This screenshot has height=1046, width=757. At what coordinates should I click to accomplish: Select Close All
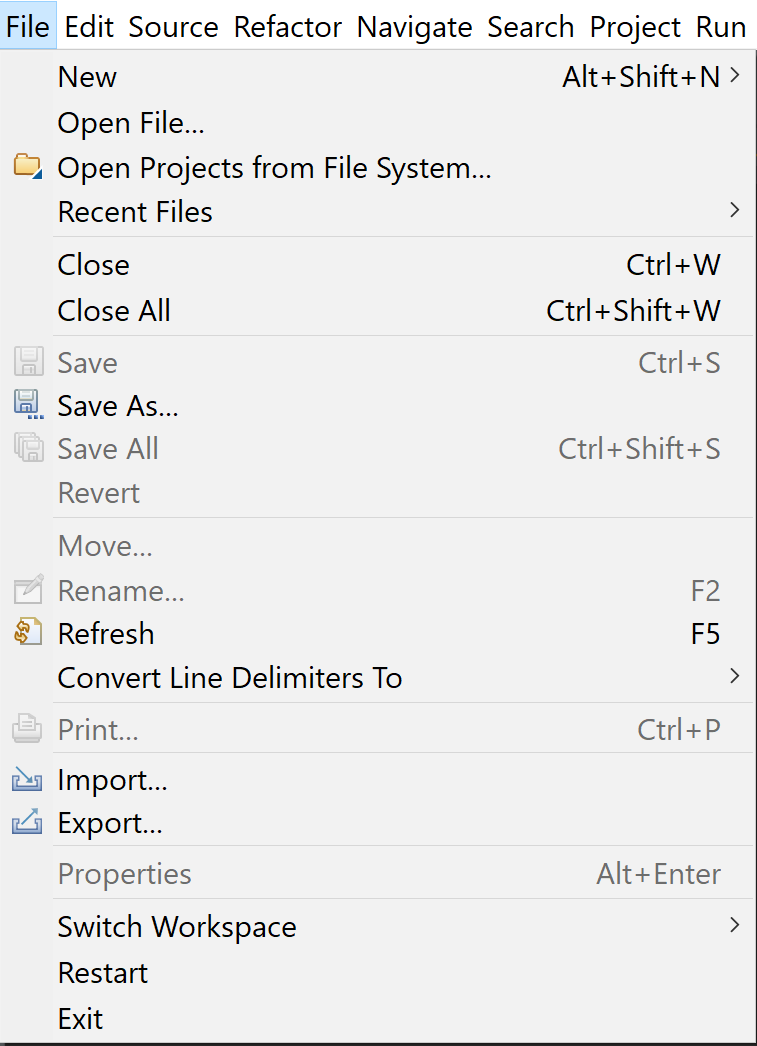click(x=113, y=311)
